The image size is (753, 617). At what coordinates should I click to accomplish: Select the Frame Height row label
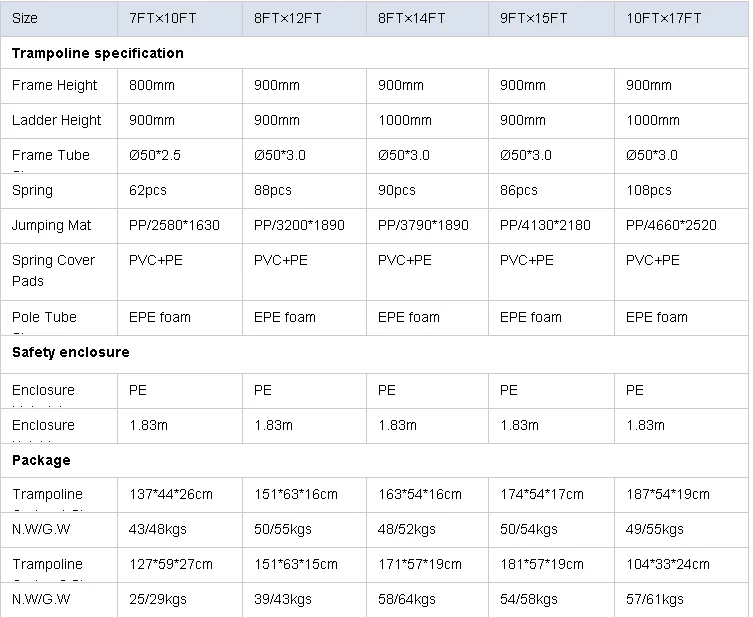click(x=55, y=86)
